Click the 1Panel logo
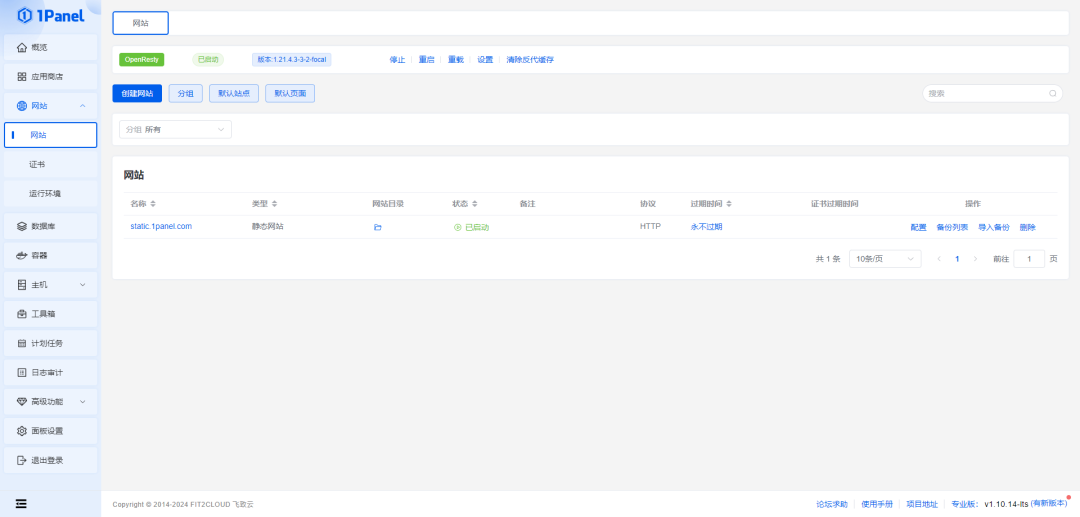Image resolution: width=1080 pixels, height=517 pixels. pos(50,15)
